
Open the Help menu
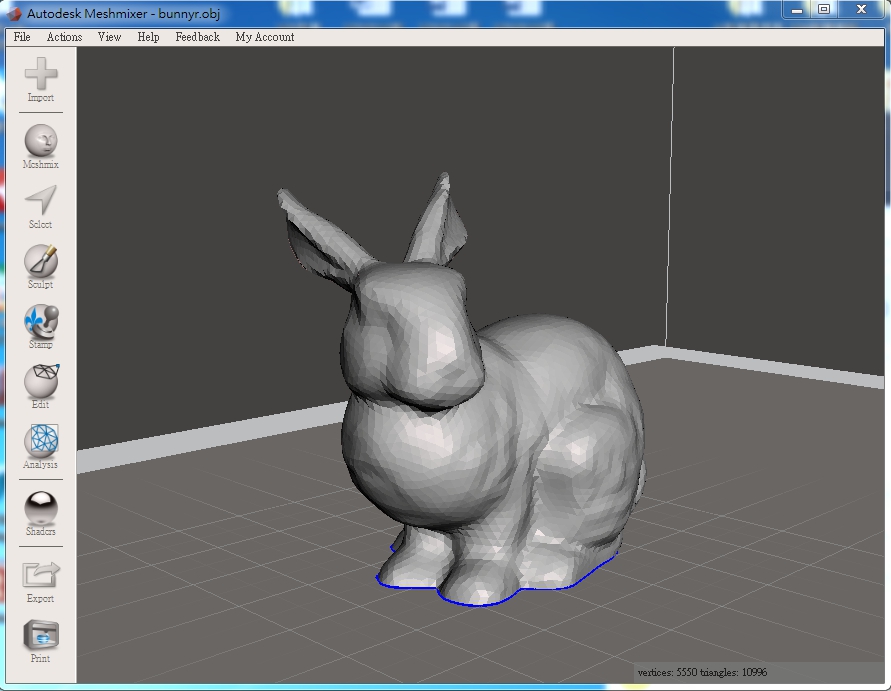click(148, 37)
